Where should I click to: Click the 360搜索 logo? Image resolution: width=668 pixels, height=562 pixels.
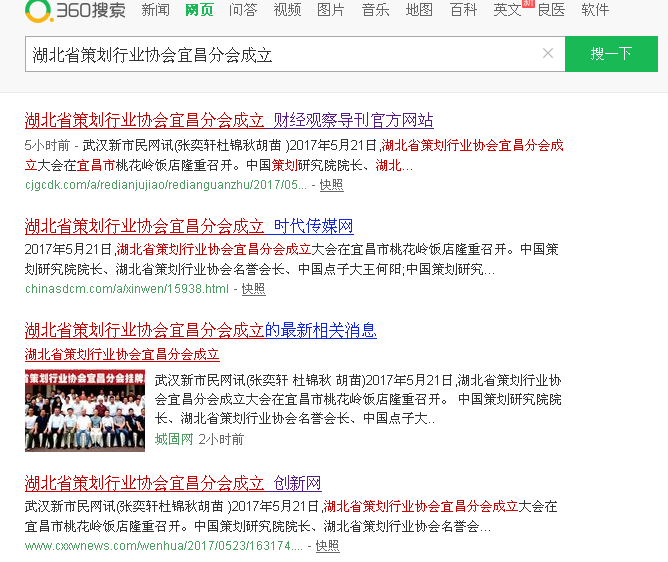pyautogui.click(x=75, y=11)
